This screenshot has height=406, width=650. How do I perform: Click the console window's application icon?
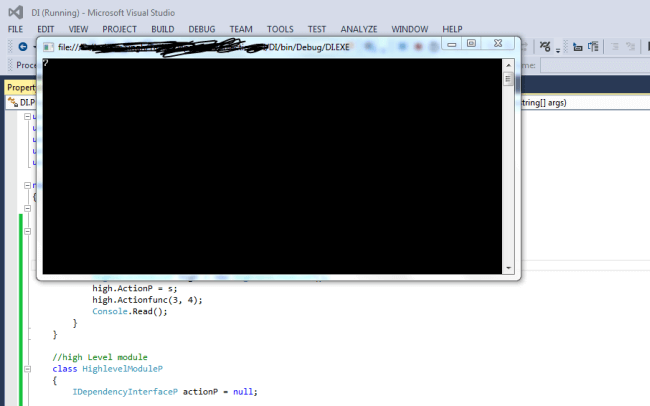tap(48, 47)
